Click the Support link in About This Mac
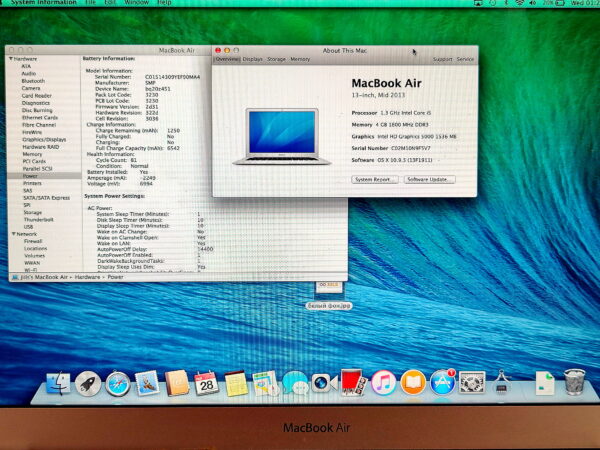600x450 pixels. coord(442,59)
